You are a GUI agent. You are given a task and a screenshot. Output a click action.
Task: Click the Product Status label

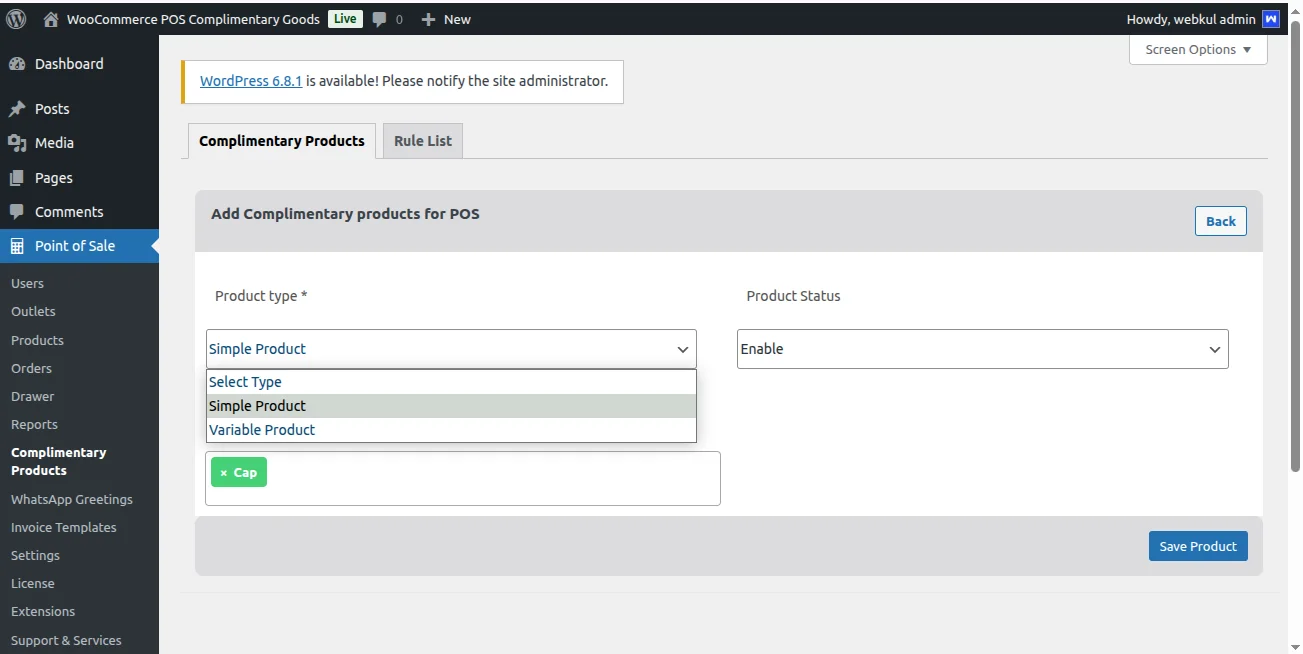[793, 296]
